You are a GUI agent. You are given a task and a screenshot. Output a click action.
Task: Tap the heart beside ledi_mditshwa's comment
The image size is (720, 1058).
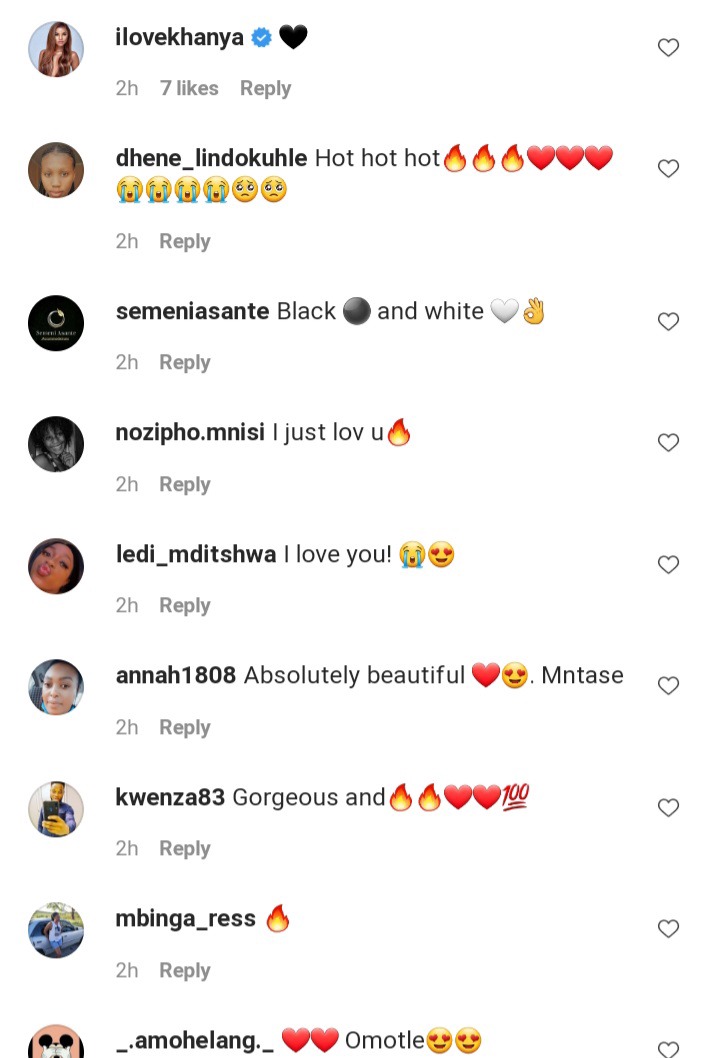pos(668,564)
